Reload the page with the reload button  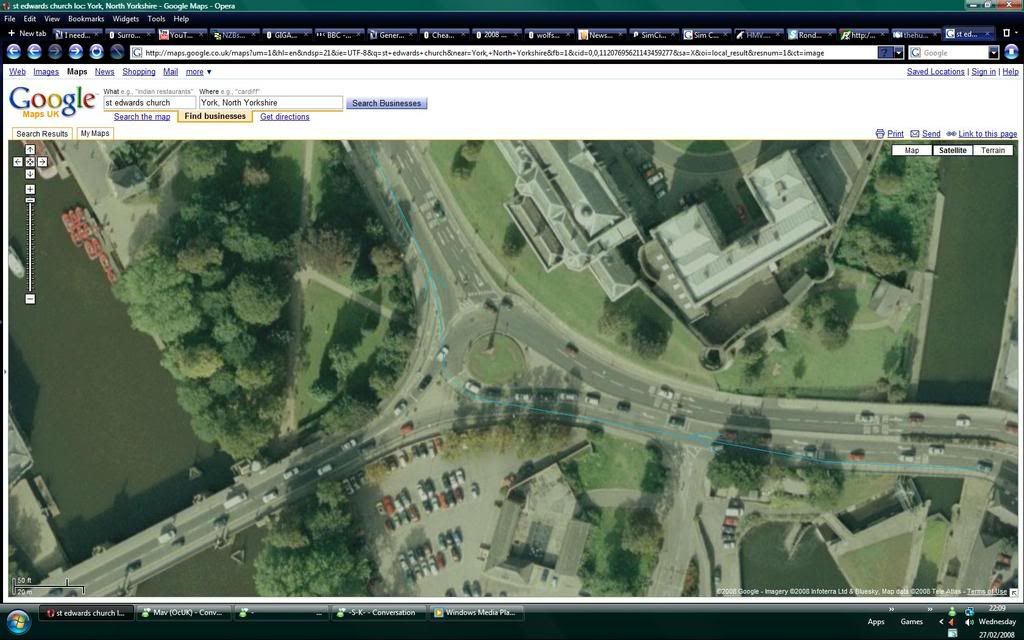[97, 52]
